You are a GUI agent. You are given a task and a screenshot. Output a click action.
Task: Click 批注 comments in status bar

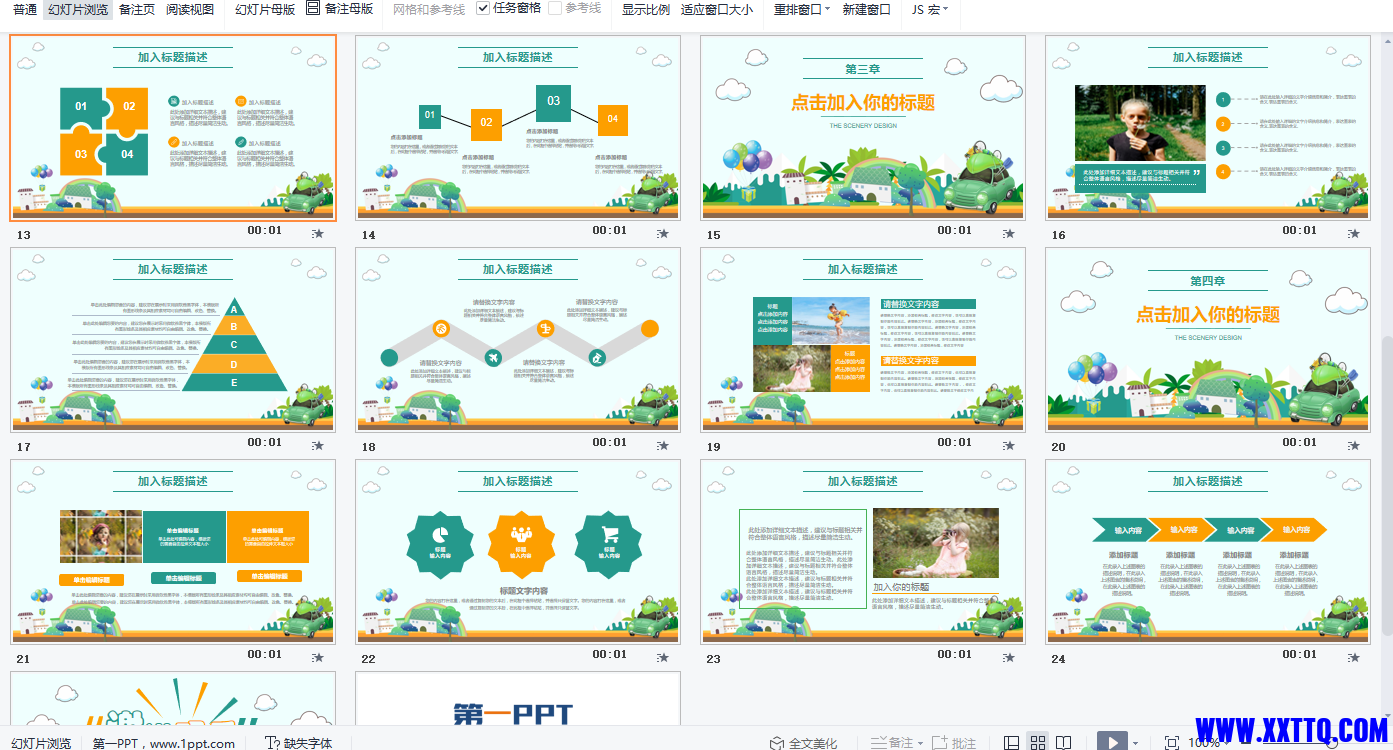954,743
